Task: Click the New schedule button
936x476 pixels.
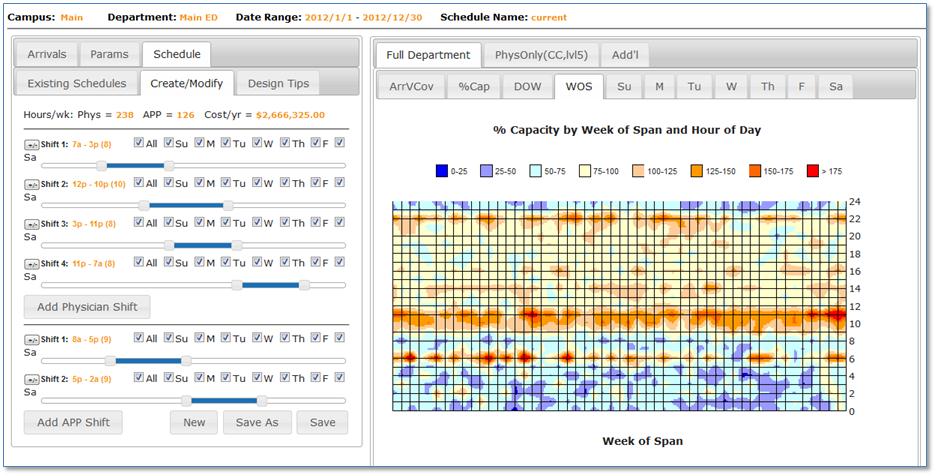Action: click(x=194, y=422)
